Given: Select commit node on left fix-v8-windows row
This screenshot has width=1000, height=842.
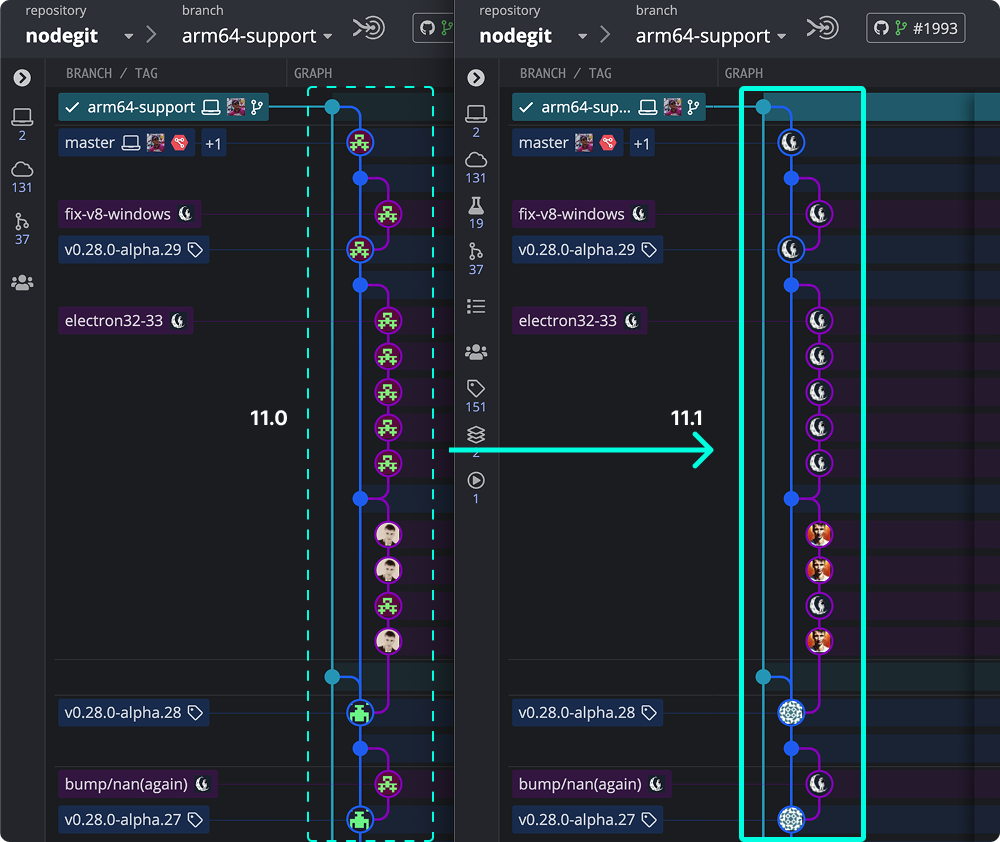Looking at the screenshot, I should click(388, 214).
